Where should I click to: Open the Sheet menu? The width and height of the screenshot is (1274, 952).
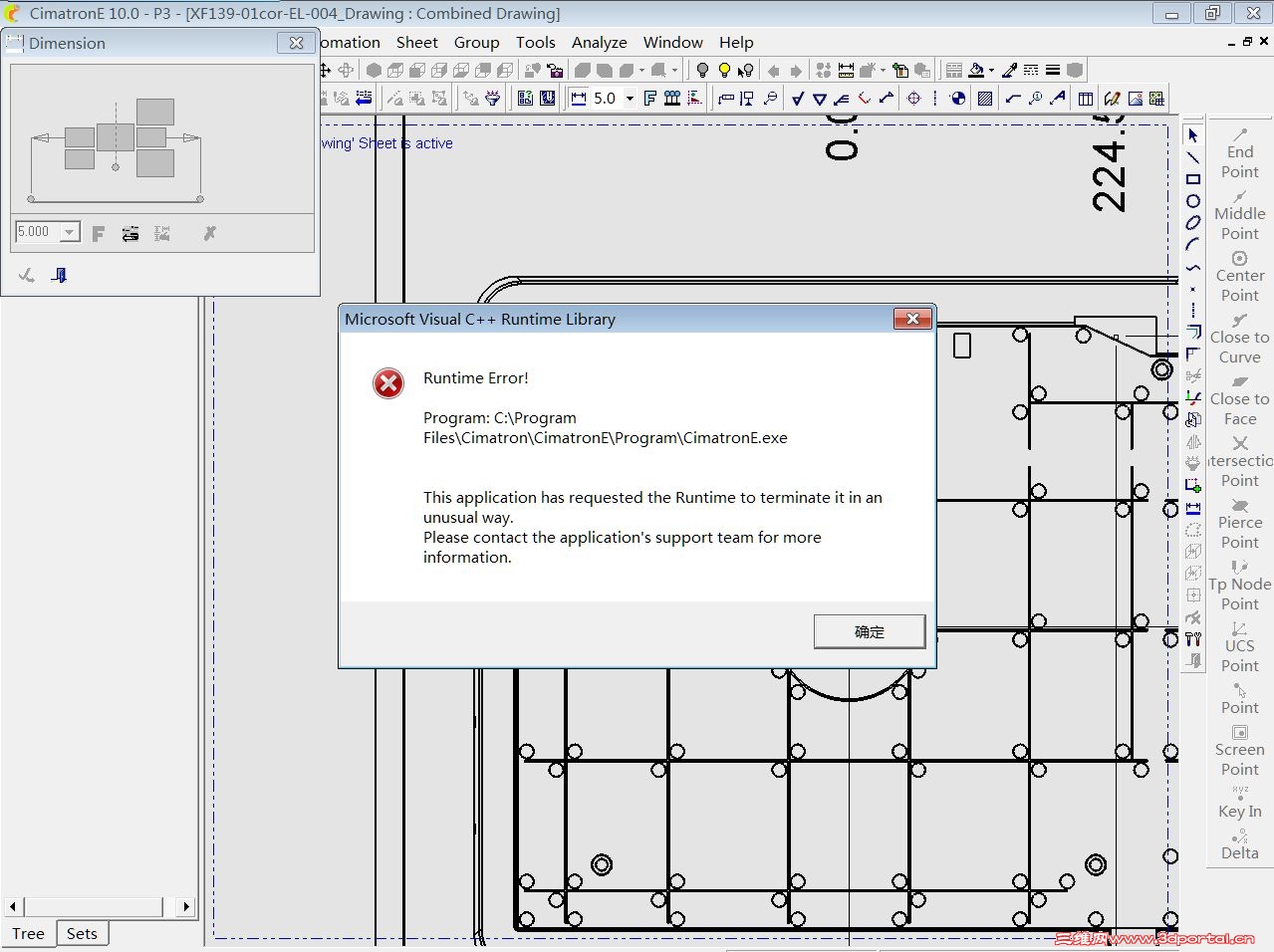click(416, 42)
